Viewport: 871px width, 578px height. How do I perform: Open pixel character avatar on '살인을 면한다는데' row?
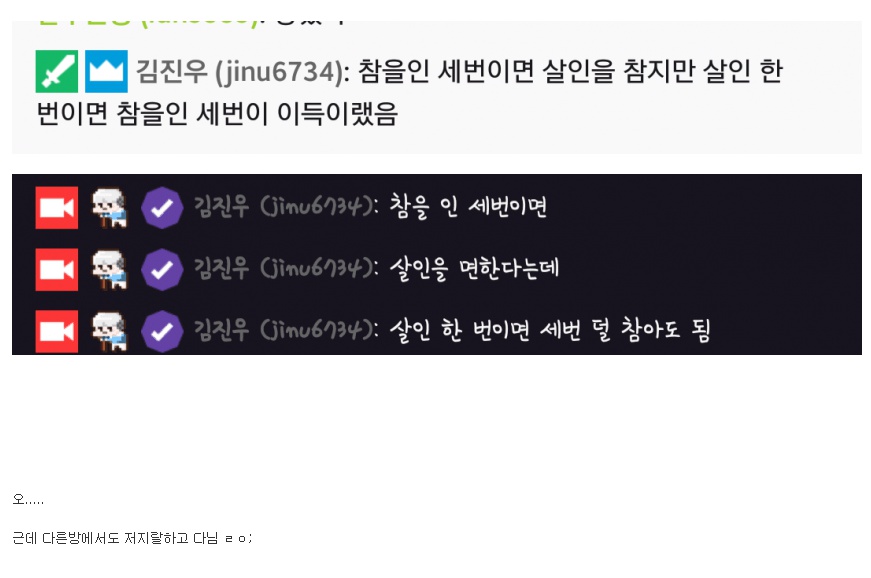(x=109, y=269)
